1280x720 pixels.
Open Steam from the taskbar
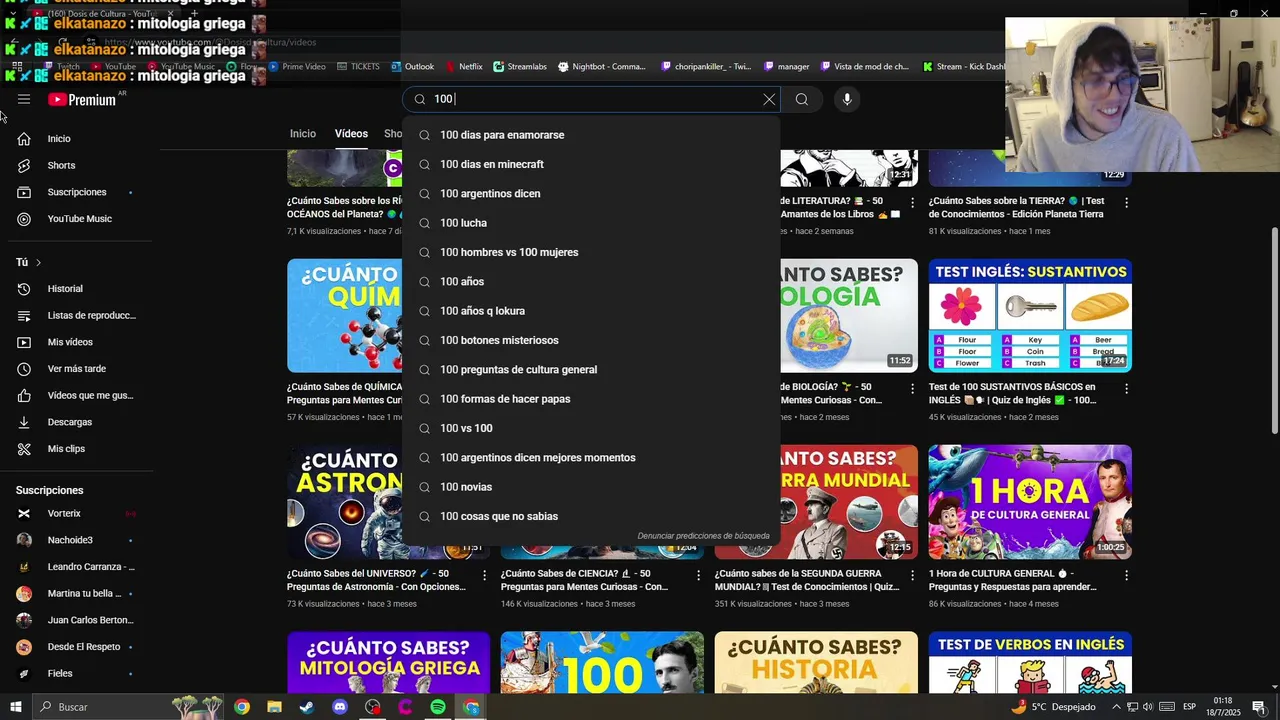pyautogui.click(x=307, y=707)
